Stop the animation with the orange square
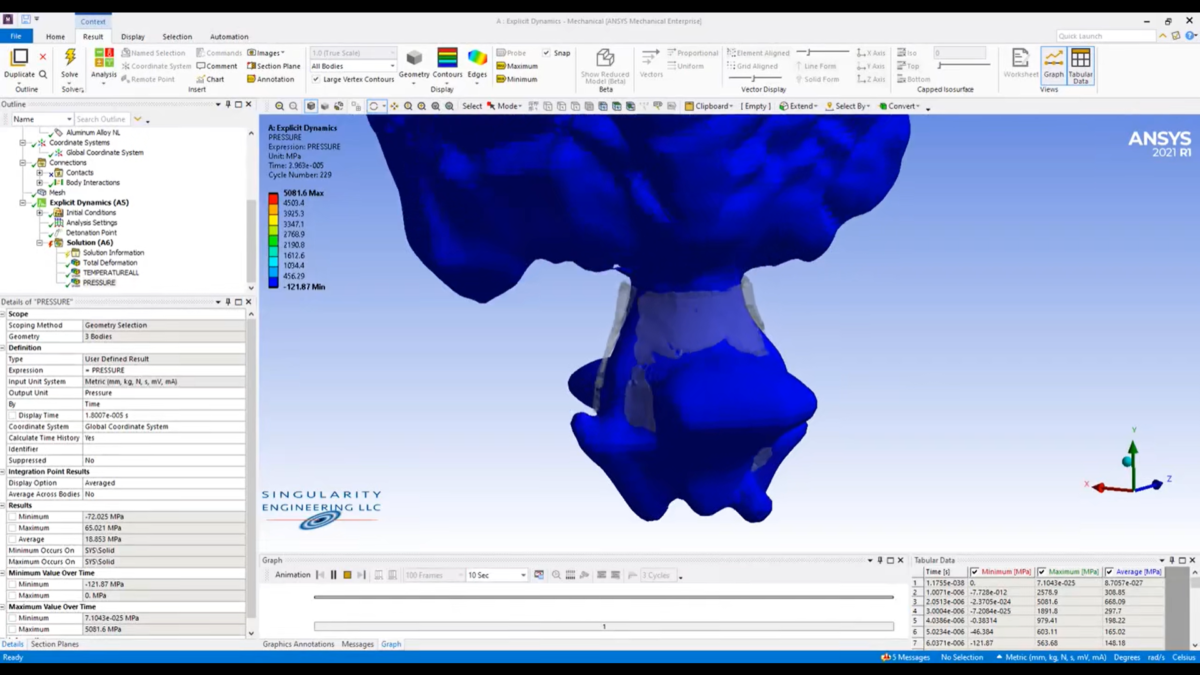1200x675 pixels. click(347, 575)
